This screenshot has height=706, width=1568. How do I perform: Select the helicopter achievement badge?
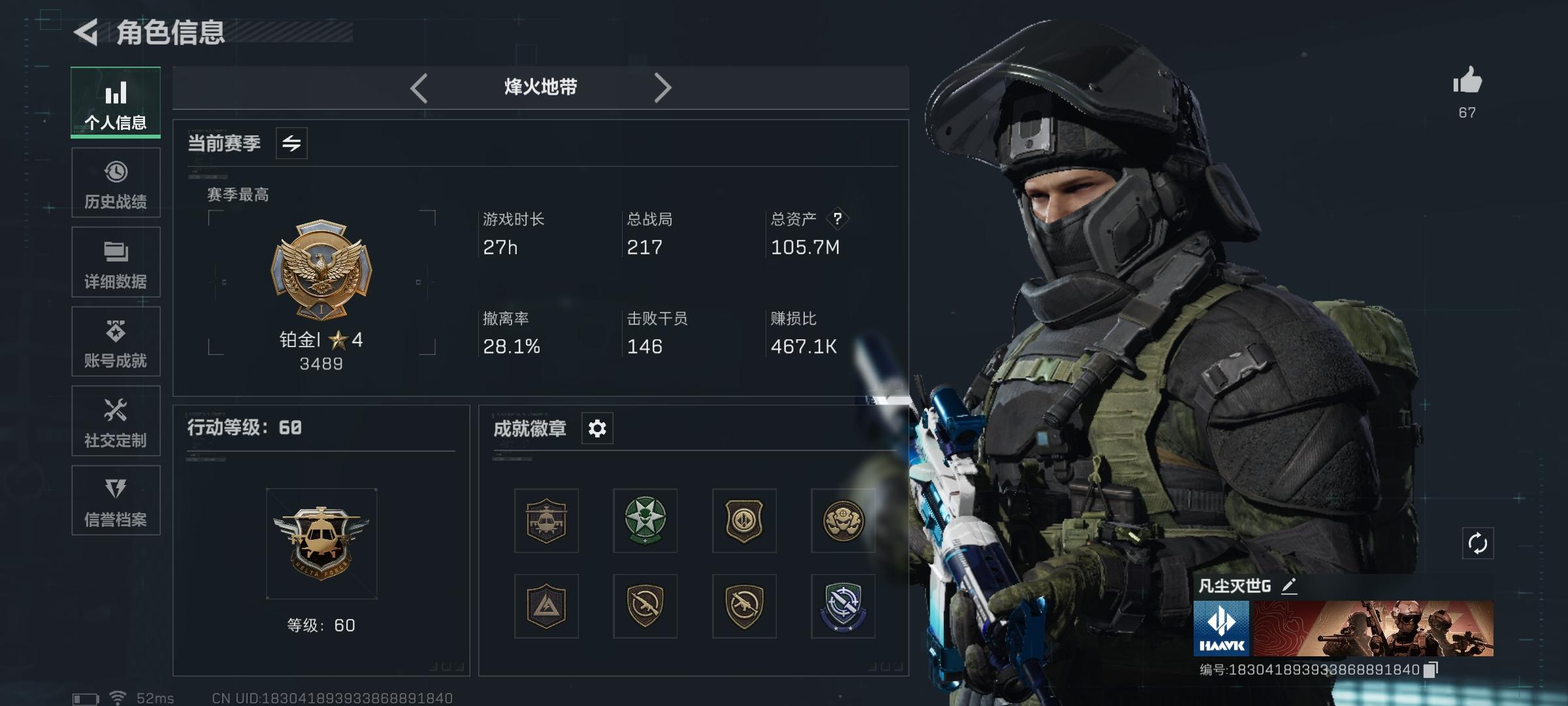(546, 521)
